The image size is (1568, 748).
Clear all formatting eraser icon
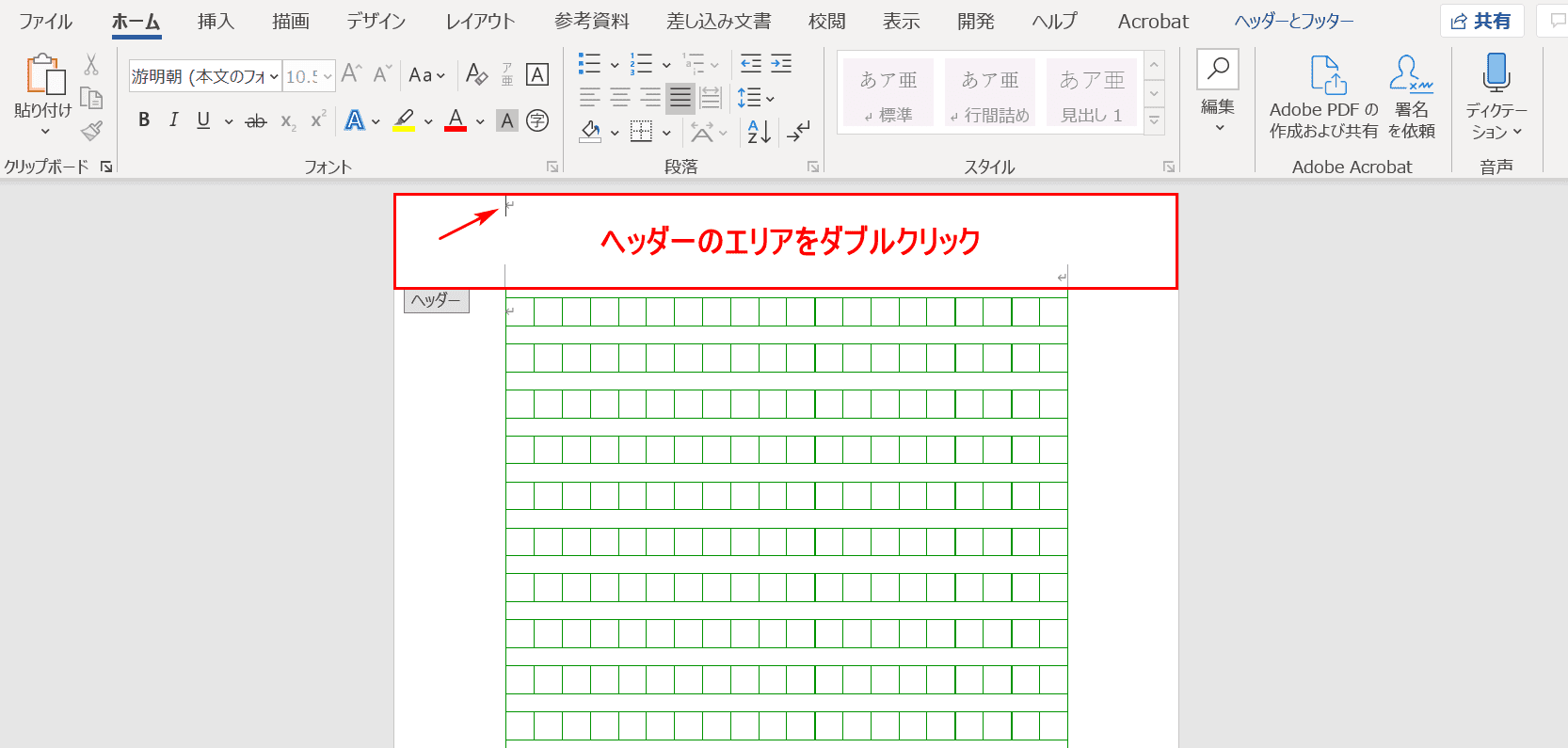click(477, 74)
